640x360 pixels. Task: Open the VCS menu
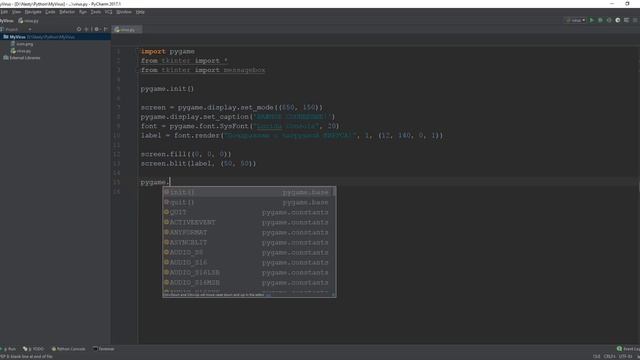pos(109,12)
